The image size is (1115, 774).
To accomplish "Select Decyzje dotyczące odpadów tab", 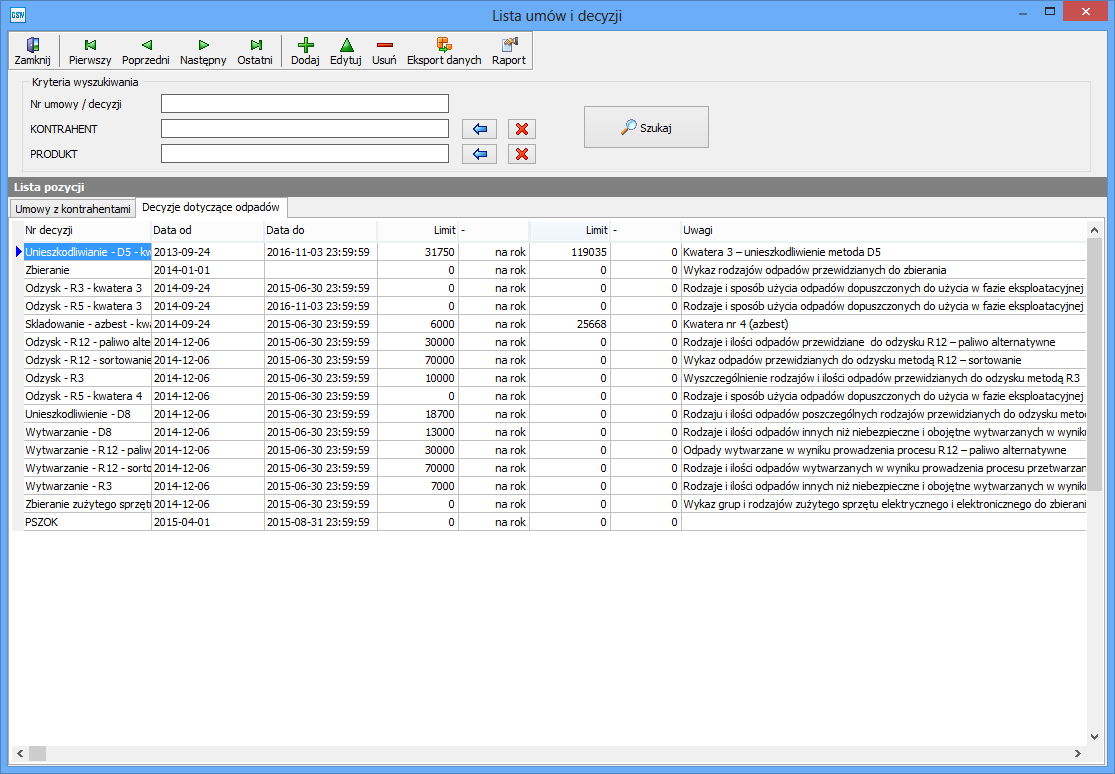I will [212, 207].
